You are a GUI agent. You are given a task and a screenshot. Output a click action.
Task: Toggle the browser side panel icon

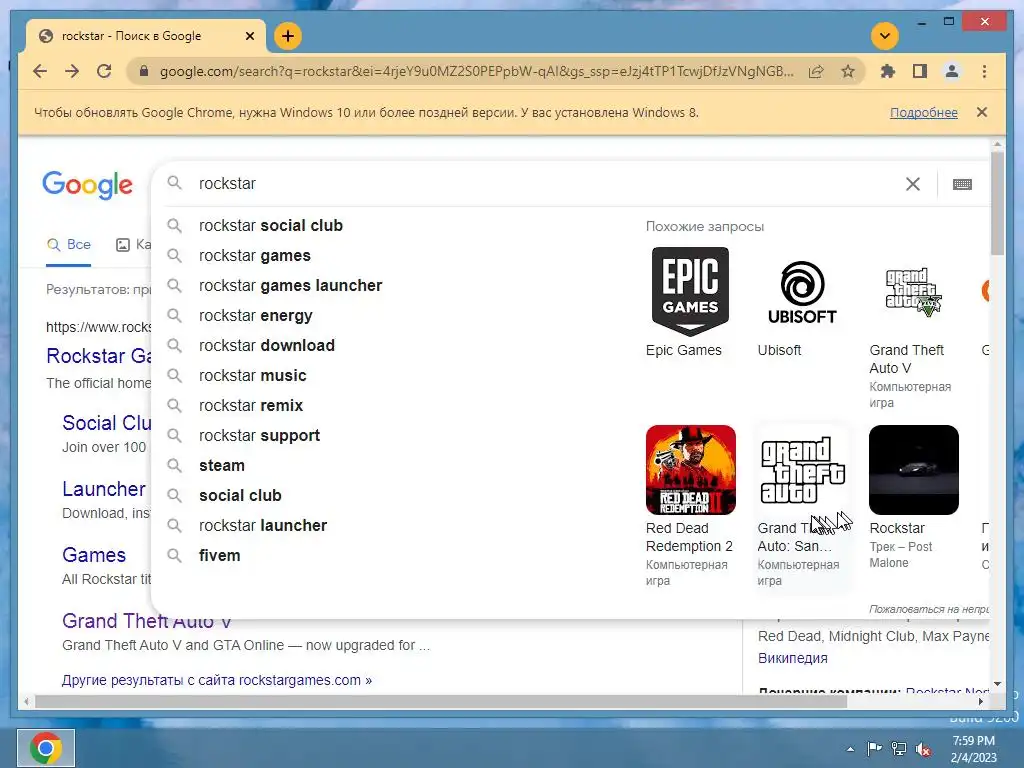click(920, 71)
